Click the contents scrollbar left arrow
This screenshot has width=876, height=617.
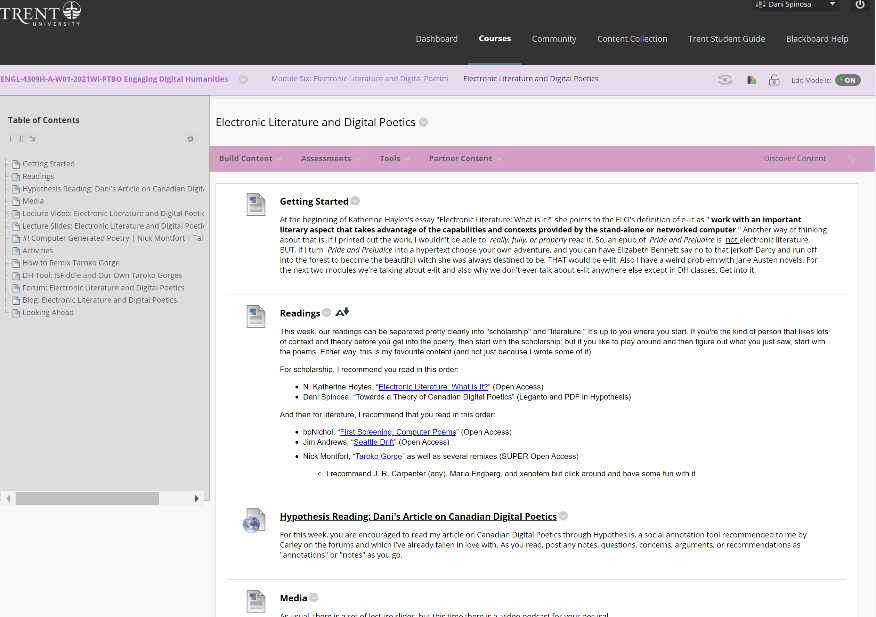[x=8, y=498]
